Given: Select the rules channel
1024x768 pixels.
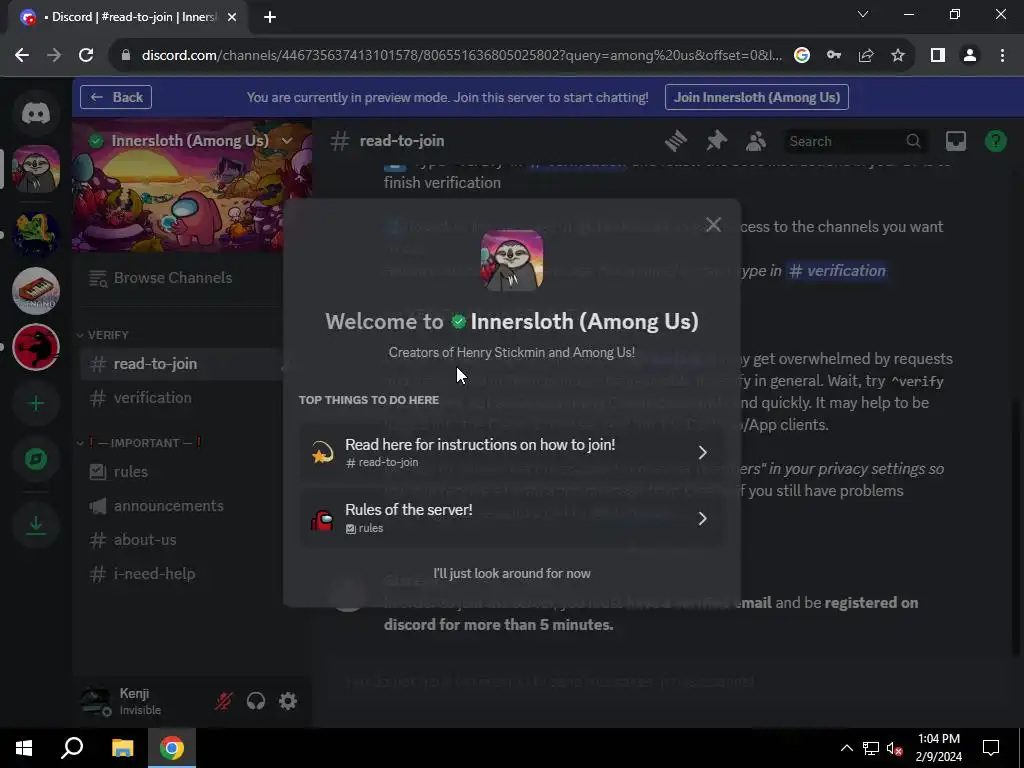Looking at the screenshot, I should coord(182,472).
